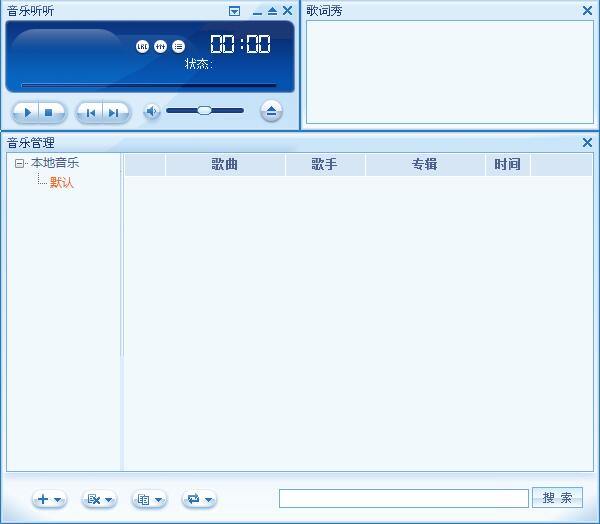
Task: Collapse the player with the up-arrow icon
Action: point(272,11)
